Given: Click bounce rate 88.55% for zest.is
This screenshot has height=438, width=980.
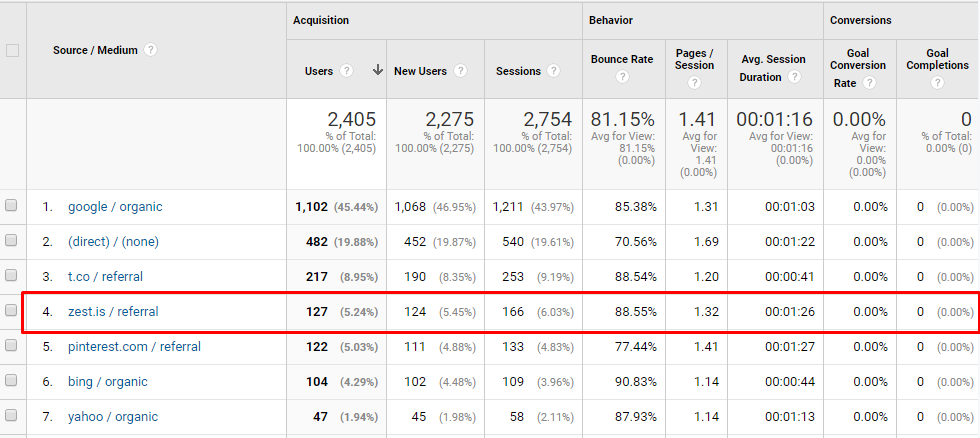Looking at the screenshot, I should pos(636,312).
